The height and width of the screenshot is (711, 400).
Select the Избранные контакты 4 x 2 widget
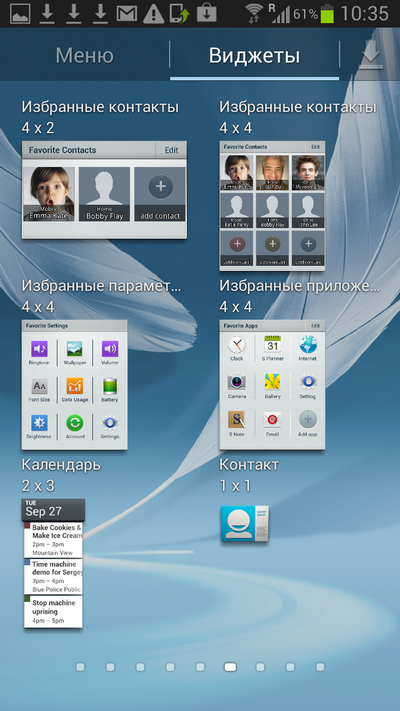pos(104,190)
